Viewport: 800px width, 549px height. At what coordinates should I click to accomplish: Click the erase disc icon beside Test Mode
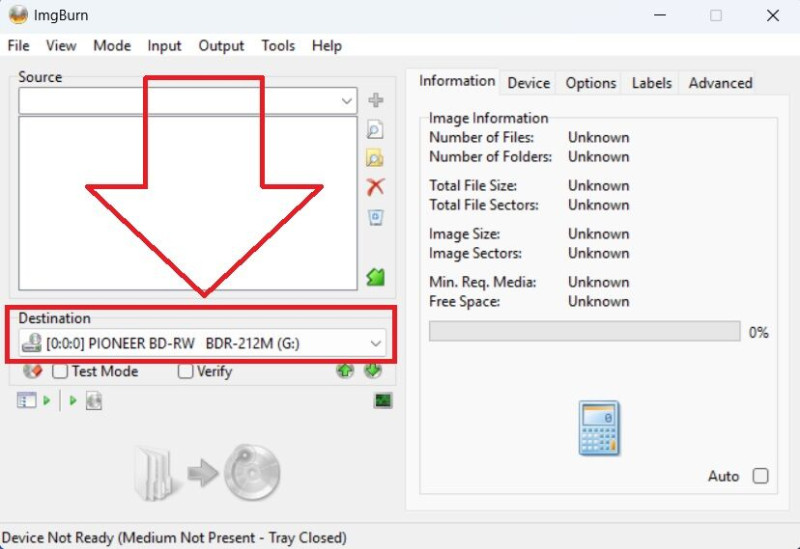point(33,371)
